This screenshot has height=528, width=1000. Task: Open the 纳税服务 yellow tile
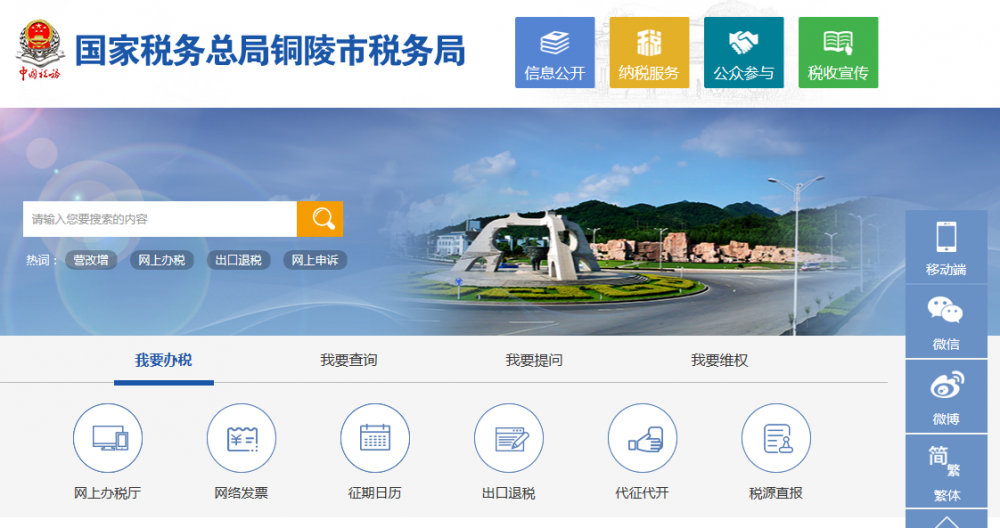[x=649, y=52]
